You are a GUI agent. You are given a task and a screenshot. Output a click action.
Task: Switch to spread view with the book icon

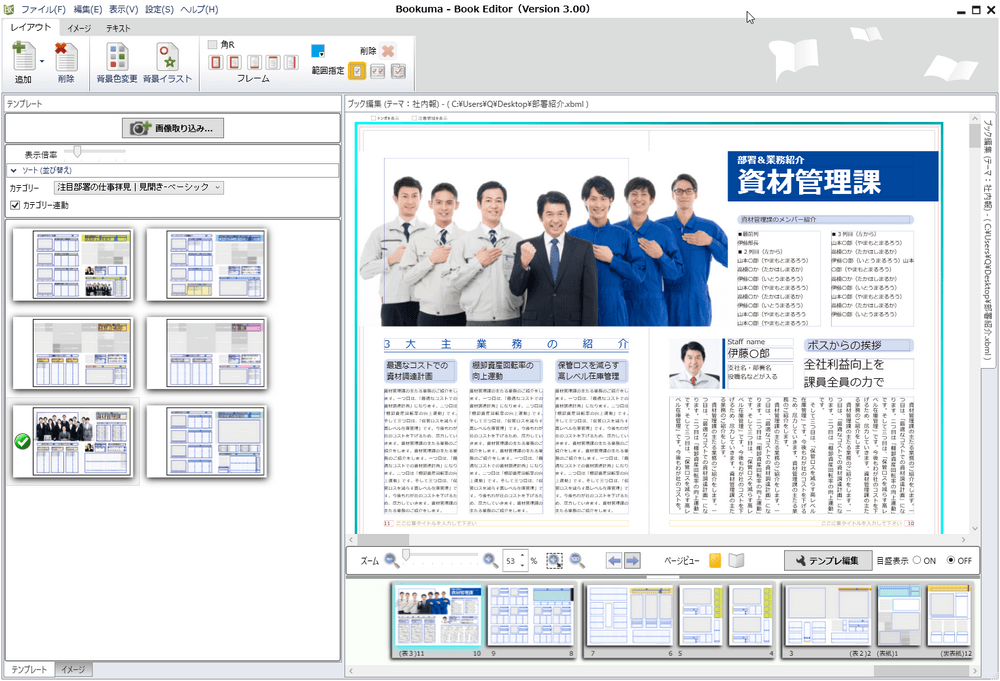(x=735, y=561)
